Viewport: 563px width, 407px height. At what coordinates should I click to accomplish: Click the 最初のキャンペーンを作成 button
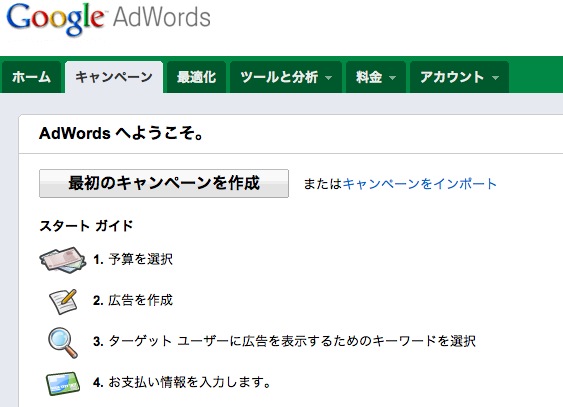tap(164, 183)
